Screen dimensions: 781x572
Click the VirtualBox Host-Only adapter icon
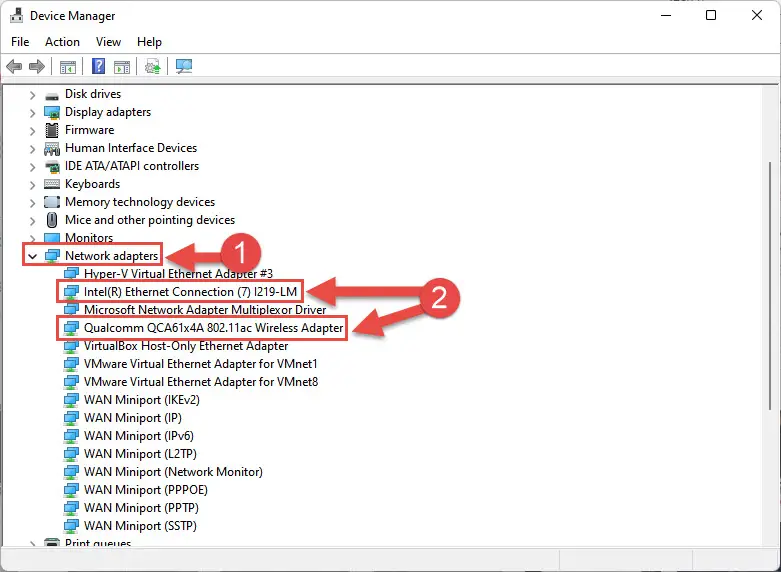pyautogui.click(x=71, y=346)
